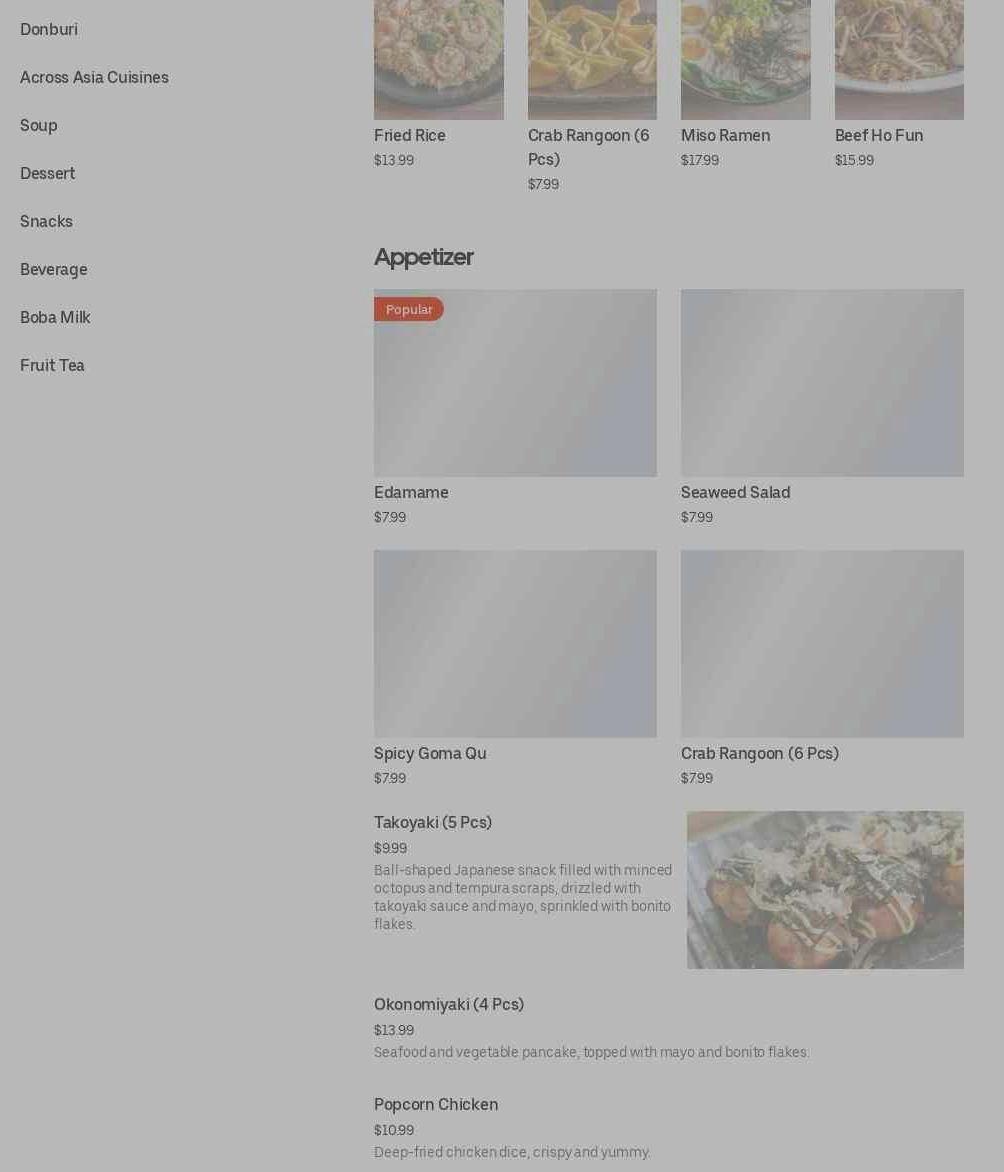1004x1172 pixels.
Task: Click the featured Crab Rangoon photo
Action: 592,60
